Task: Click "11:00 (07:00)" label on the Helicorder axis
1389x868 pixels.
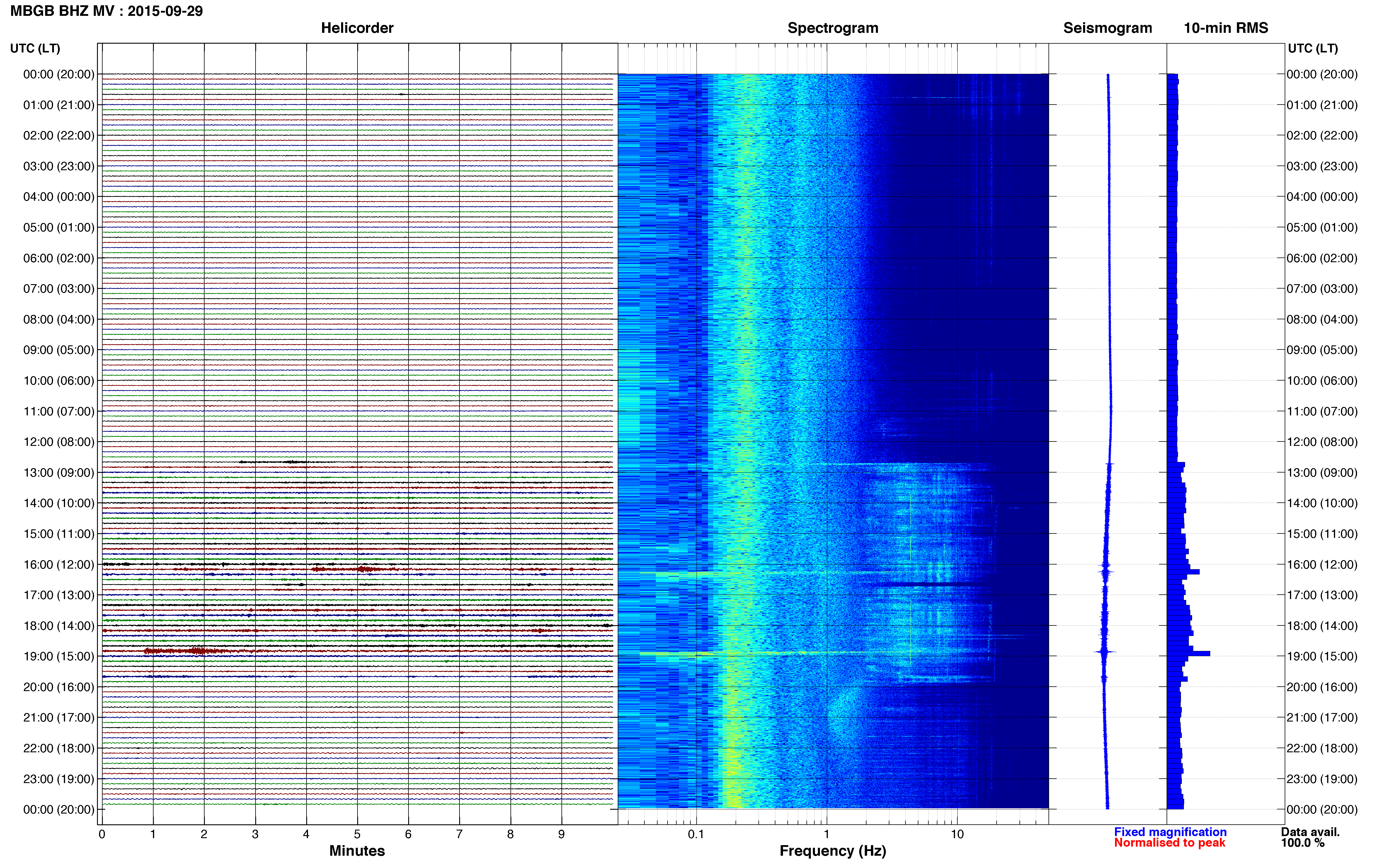Action: point(59,412)
